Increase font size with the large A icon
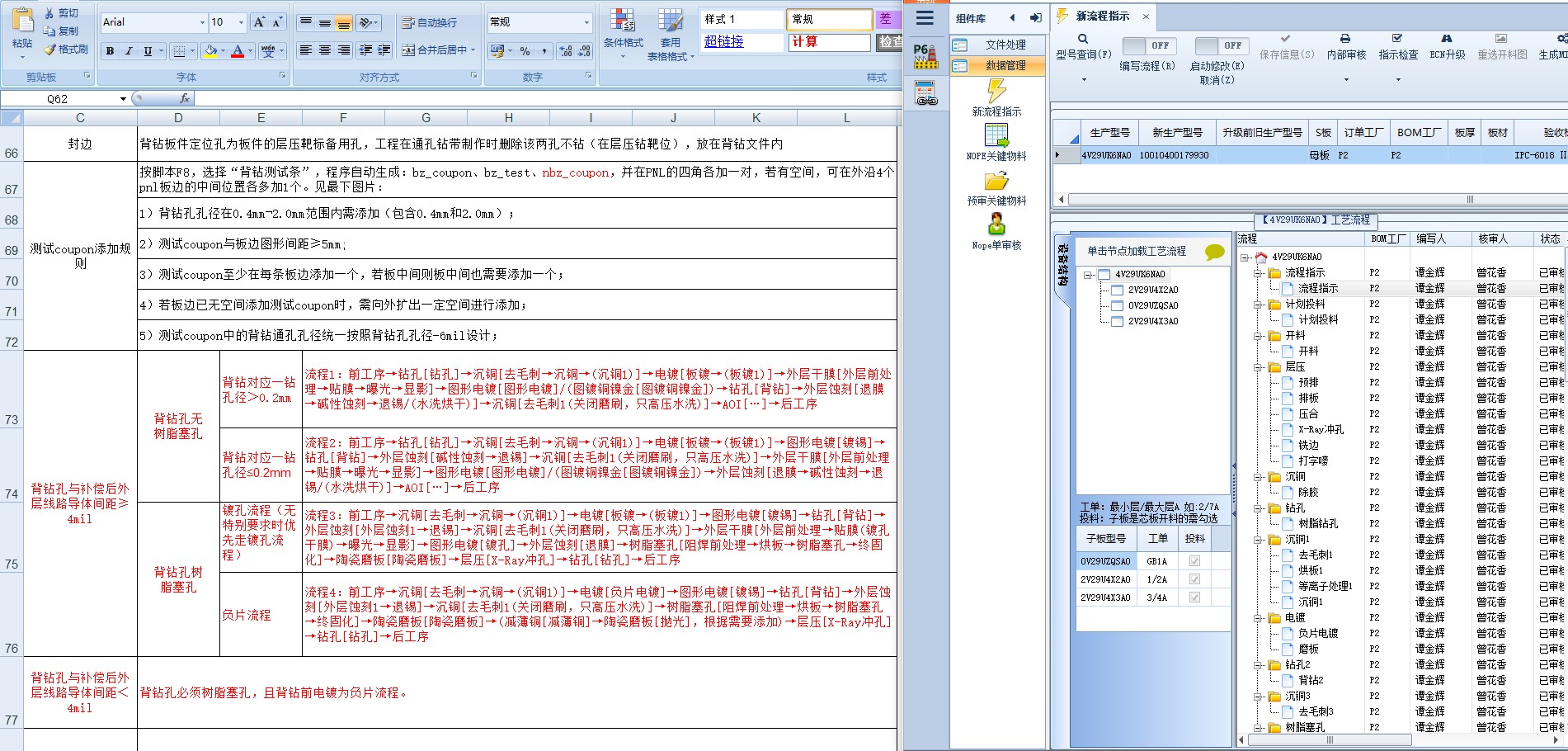The image size is (1568, 751). click(259, 22)
